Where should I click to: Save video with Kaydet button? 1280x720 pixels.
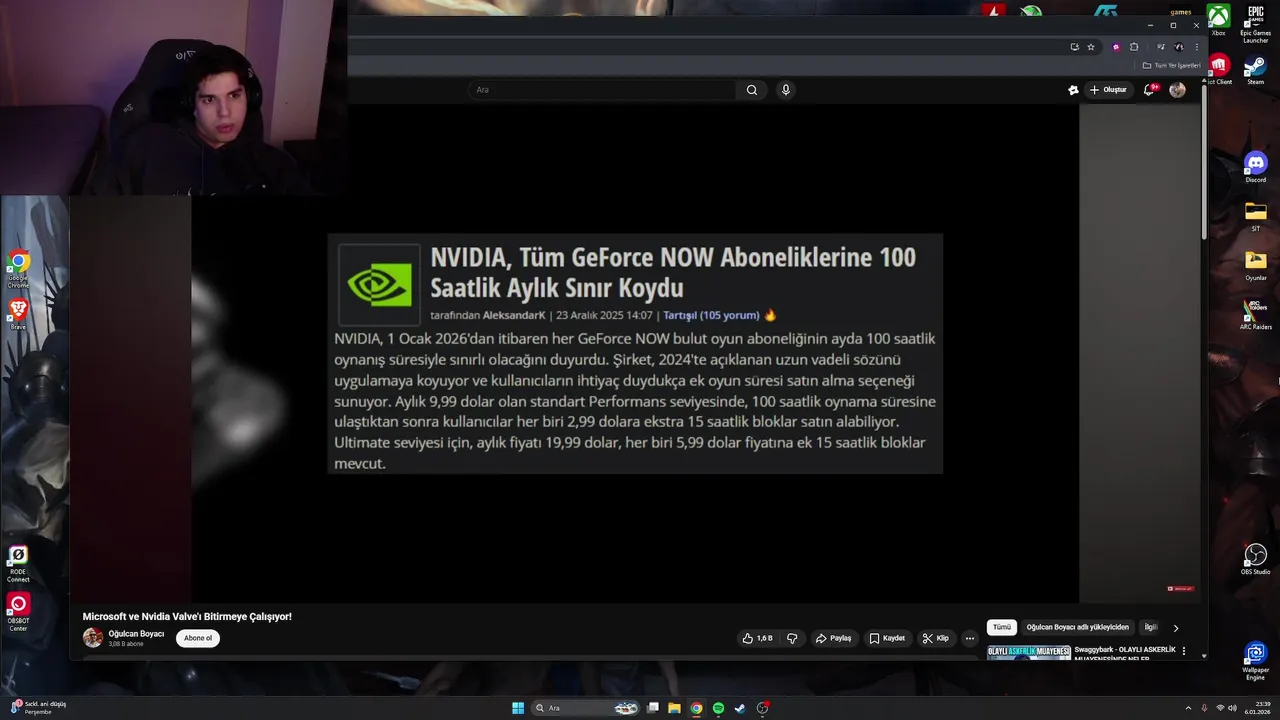pos(887,638)
